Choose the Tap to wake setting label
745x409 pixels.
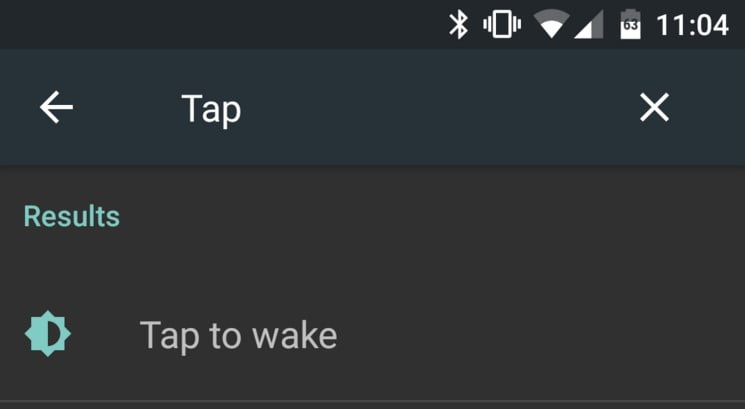click(239, 336)
